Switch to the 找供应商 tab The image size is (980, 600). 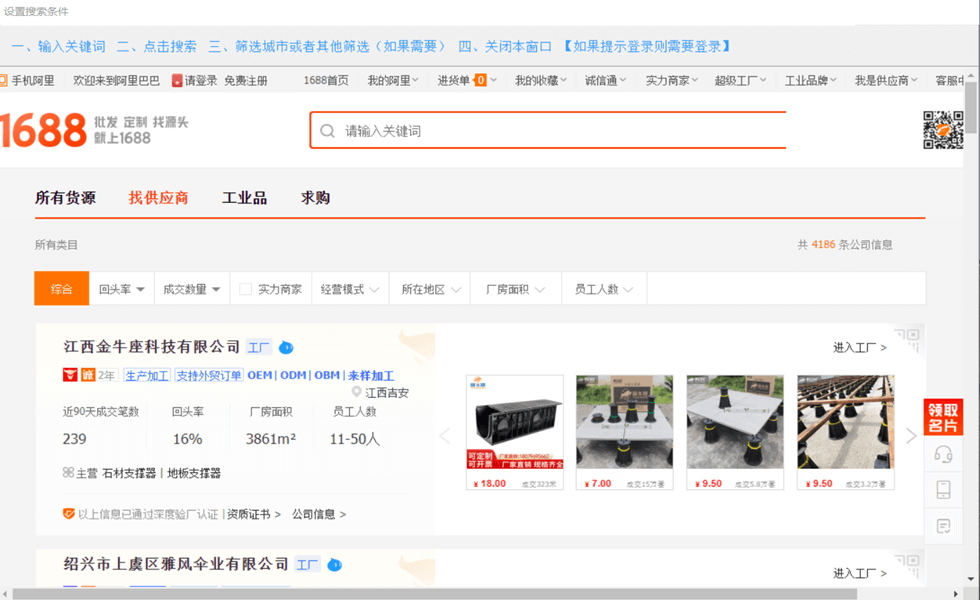coord(158,198)
